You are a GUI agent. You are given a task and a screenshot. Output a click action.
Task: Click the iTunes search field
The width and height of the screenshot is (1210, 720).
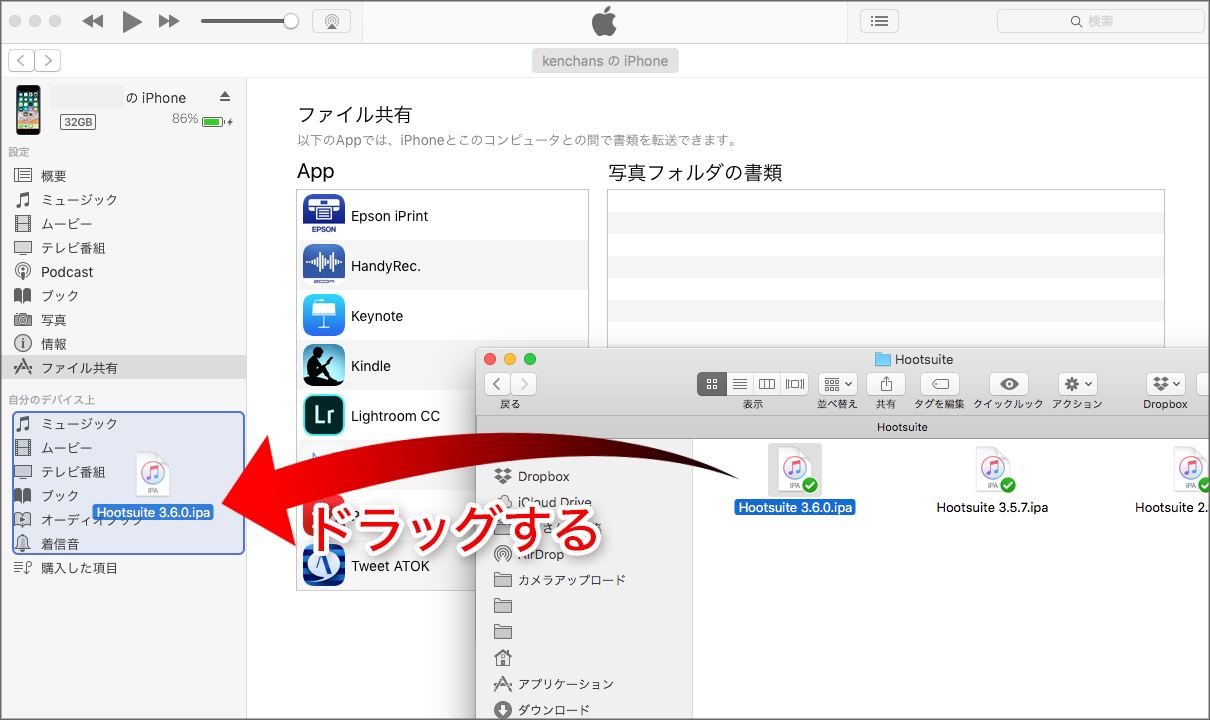pyautogui.click(x=1100, y=21)
